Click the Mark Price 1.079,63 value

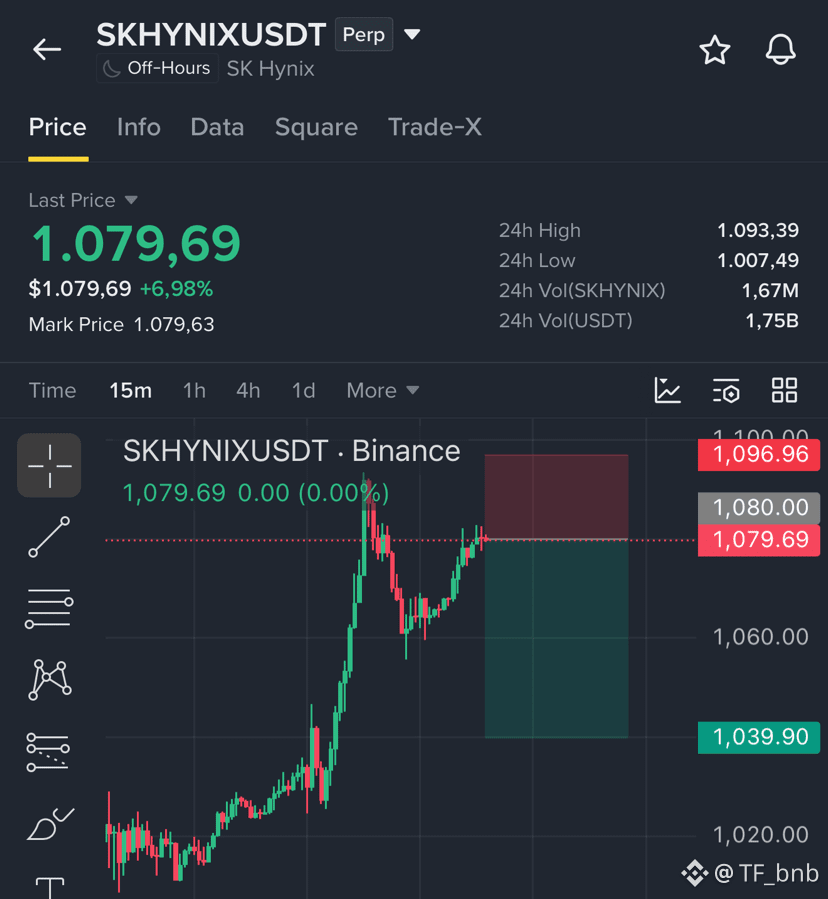click(174, 325)
